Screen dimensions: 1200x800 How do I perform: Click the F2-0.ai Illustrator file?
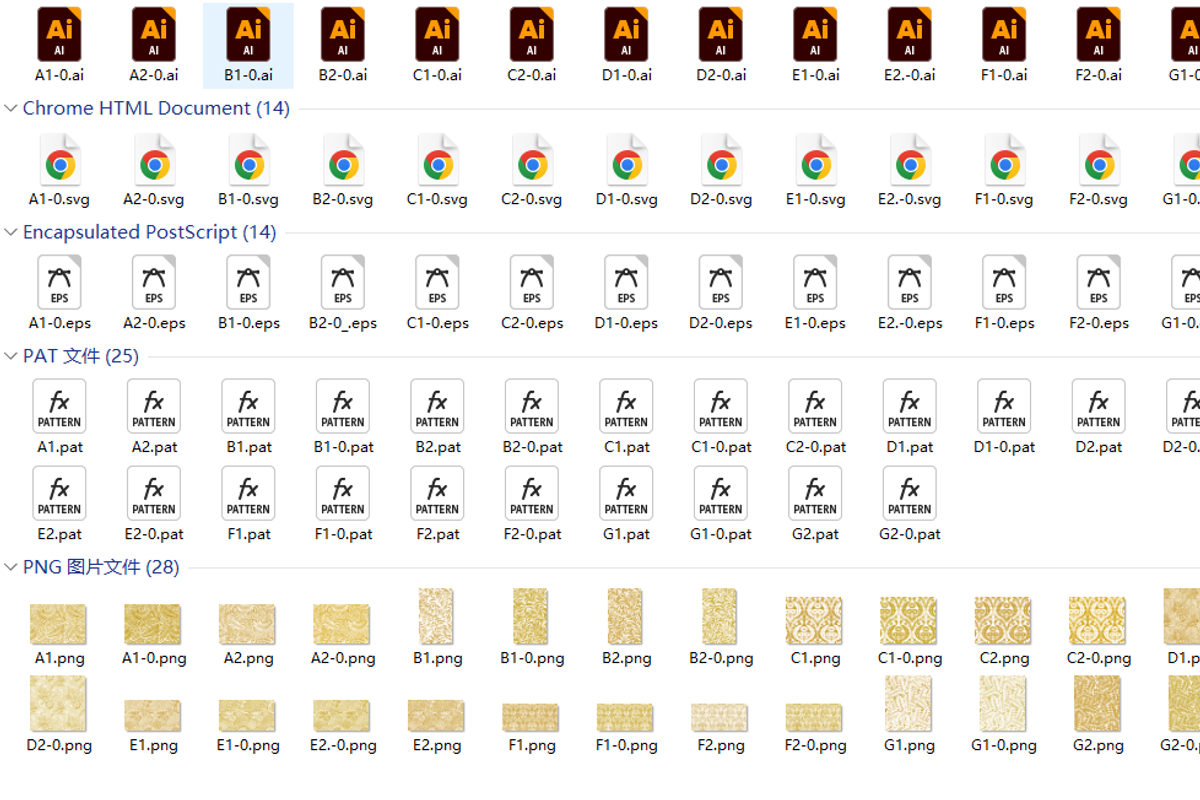[x=1098, y=45]
